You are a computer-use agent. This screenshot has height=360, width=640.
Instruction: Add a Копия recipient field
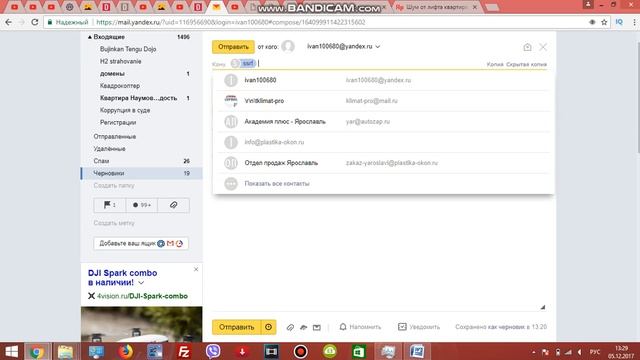click(x=495, y=64)
